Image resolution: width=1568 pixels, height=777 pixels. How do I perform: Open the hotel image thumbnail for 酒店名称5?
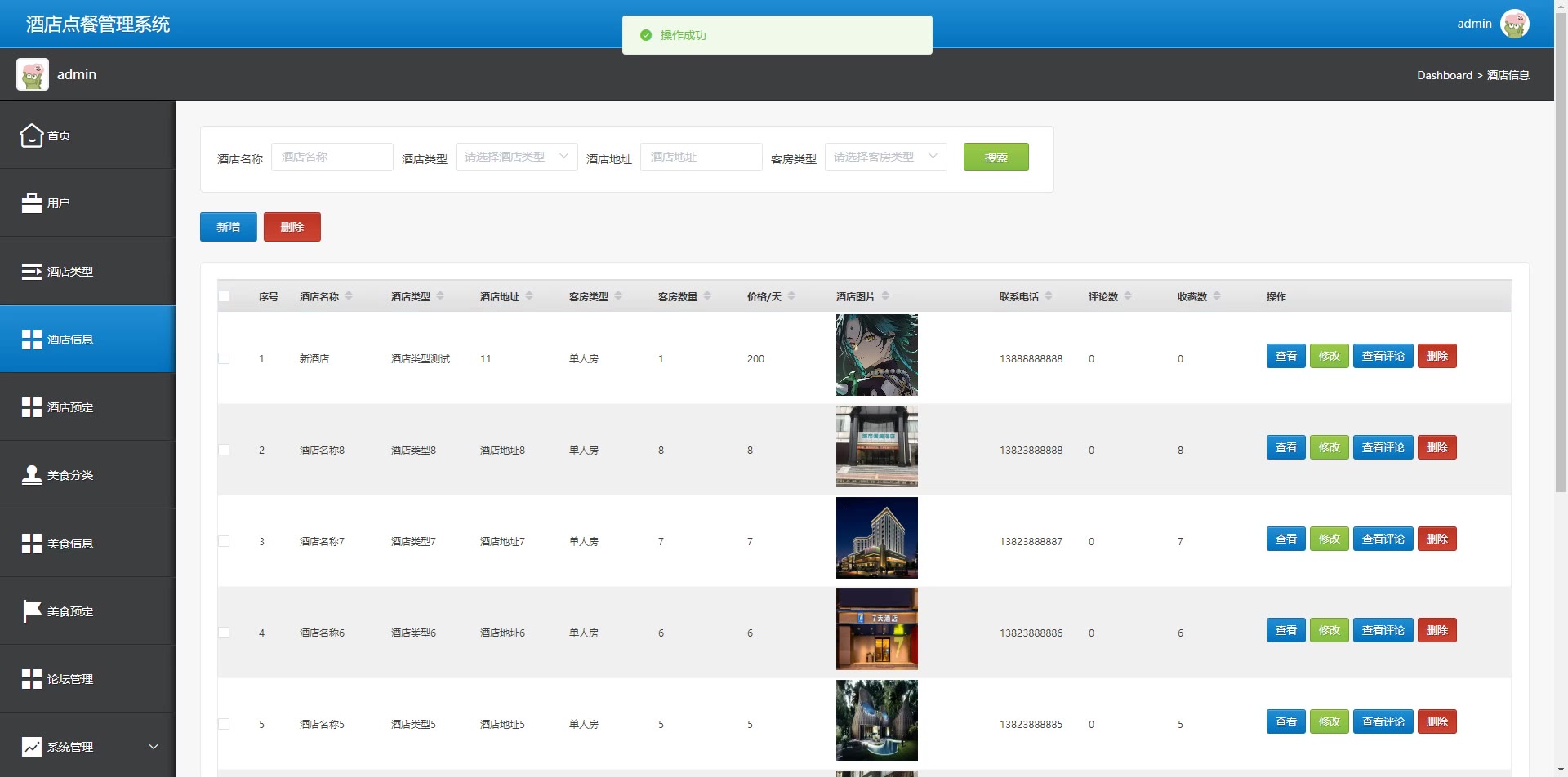pyautogui.click(x=877, y=721)
